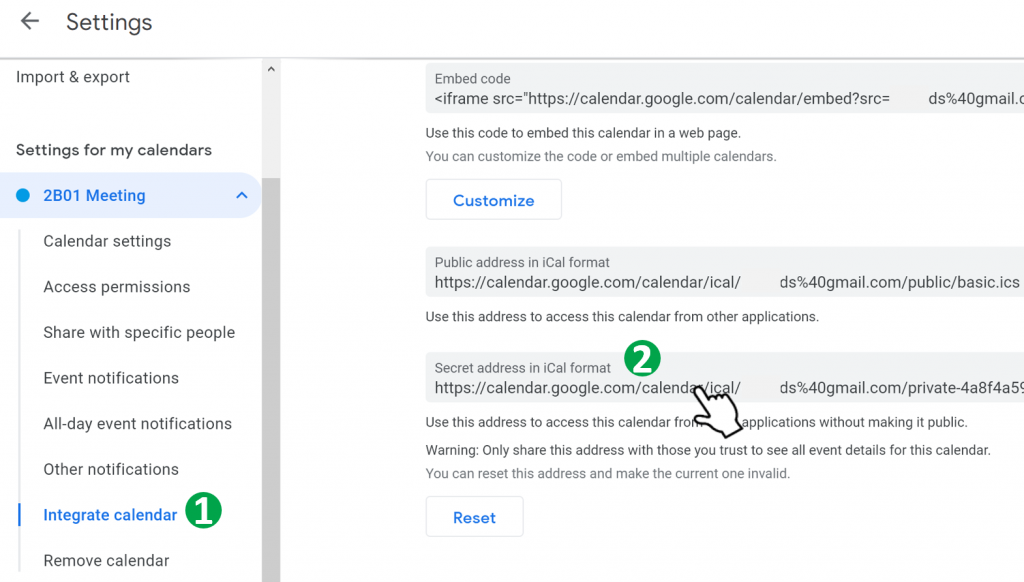
Task: Open Calendar settings section
Action: 107,241
